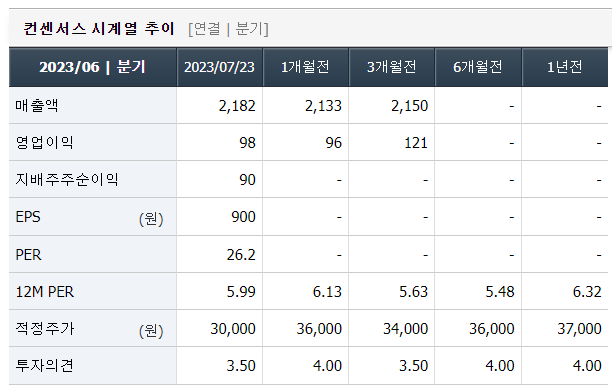Select the 분기 option in brackets
612x388 pixels.
click(249, 29)
